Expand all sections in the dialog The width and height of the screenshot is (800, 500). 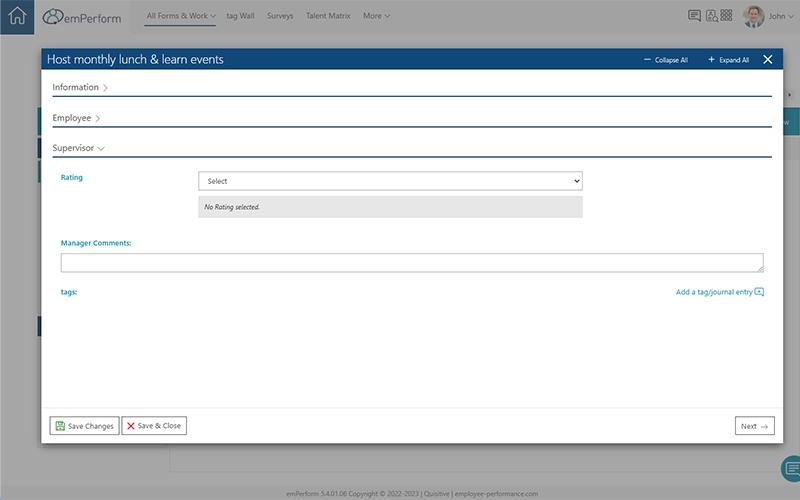pos(729,60)
